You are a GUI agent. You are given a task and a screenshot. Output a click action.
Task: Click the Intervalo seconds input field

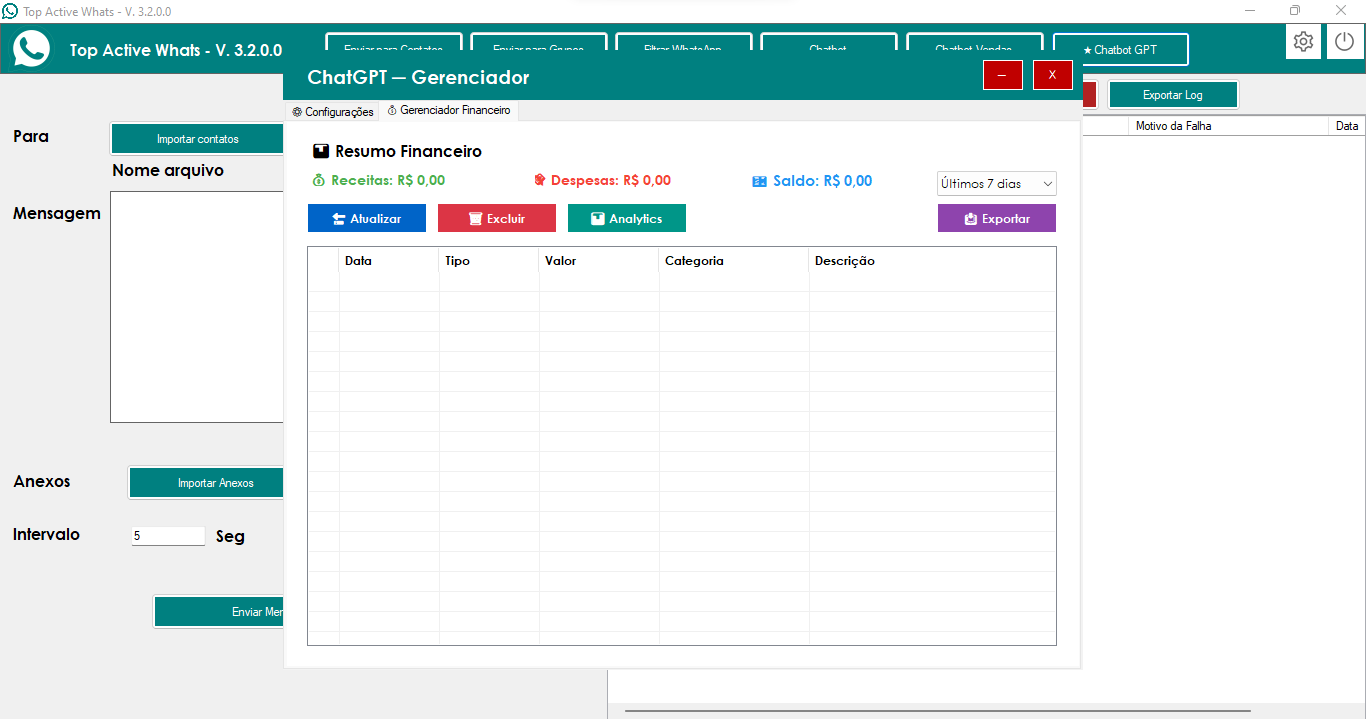click(x=168, y=536)
